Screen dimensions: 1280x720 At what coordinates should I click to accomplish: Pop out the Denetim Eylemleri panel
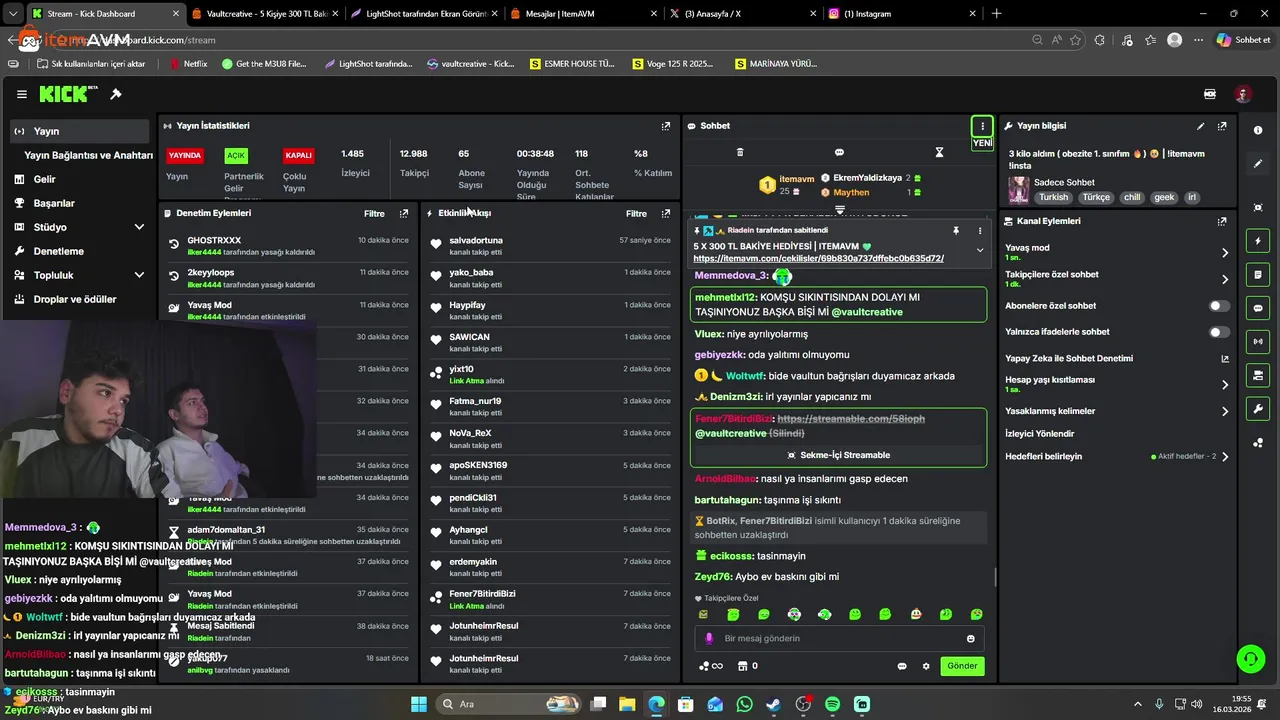tap(404, 213)
